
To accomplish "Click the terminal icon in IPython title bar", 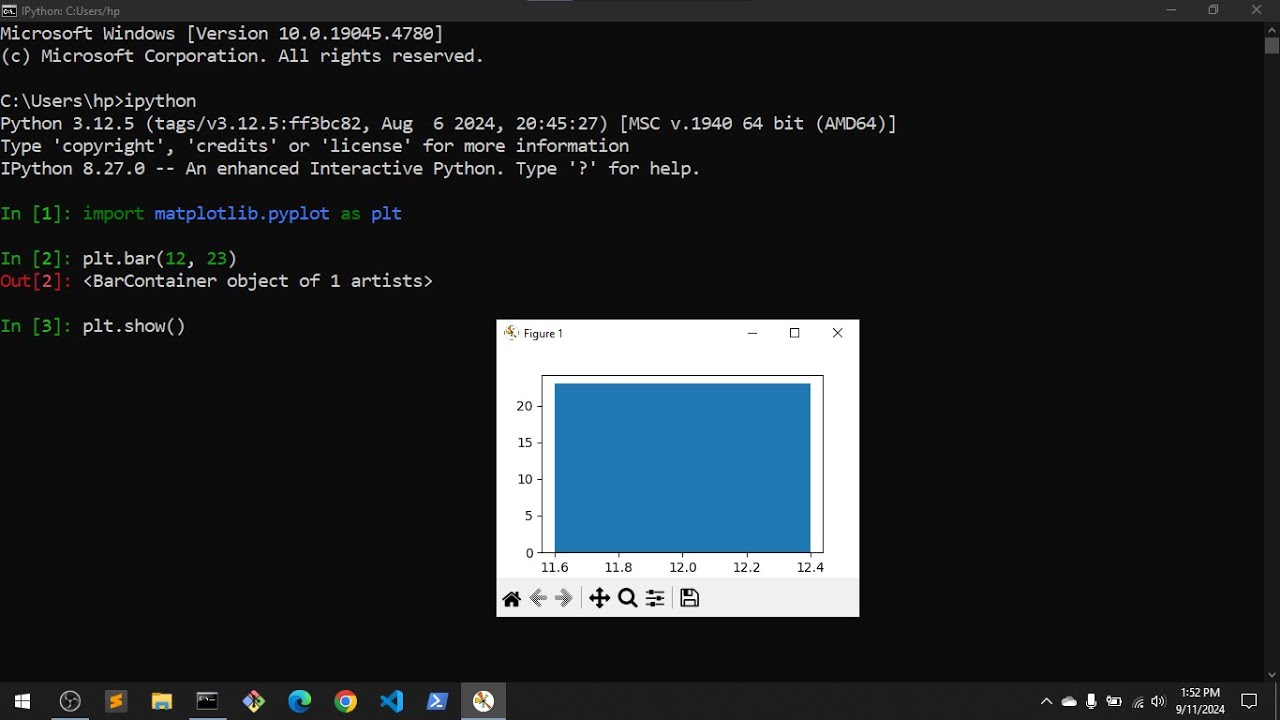I will click(x=9, y=10).
